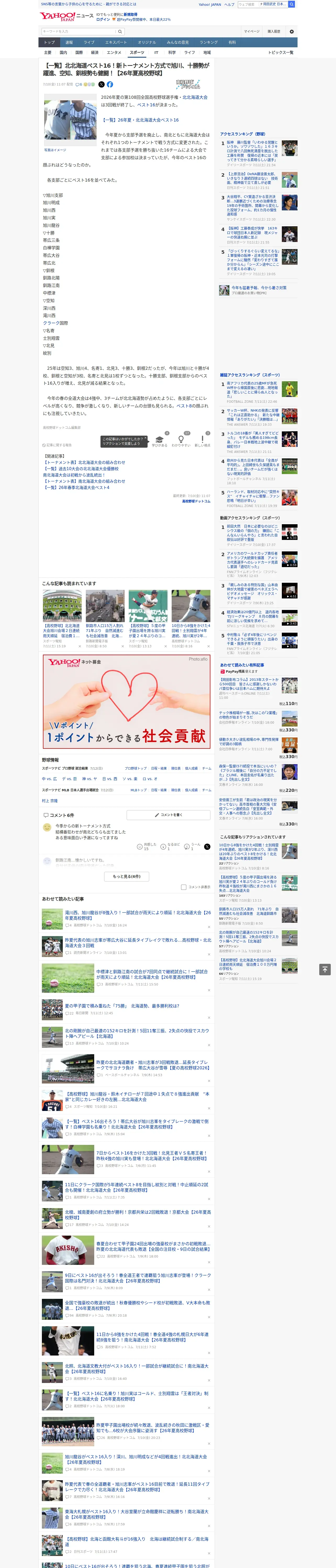Open the ライブ navigation tab

[89, 43]
